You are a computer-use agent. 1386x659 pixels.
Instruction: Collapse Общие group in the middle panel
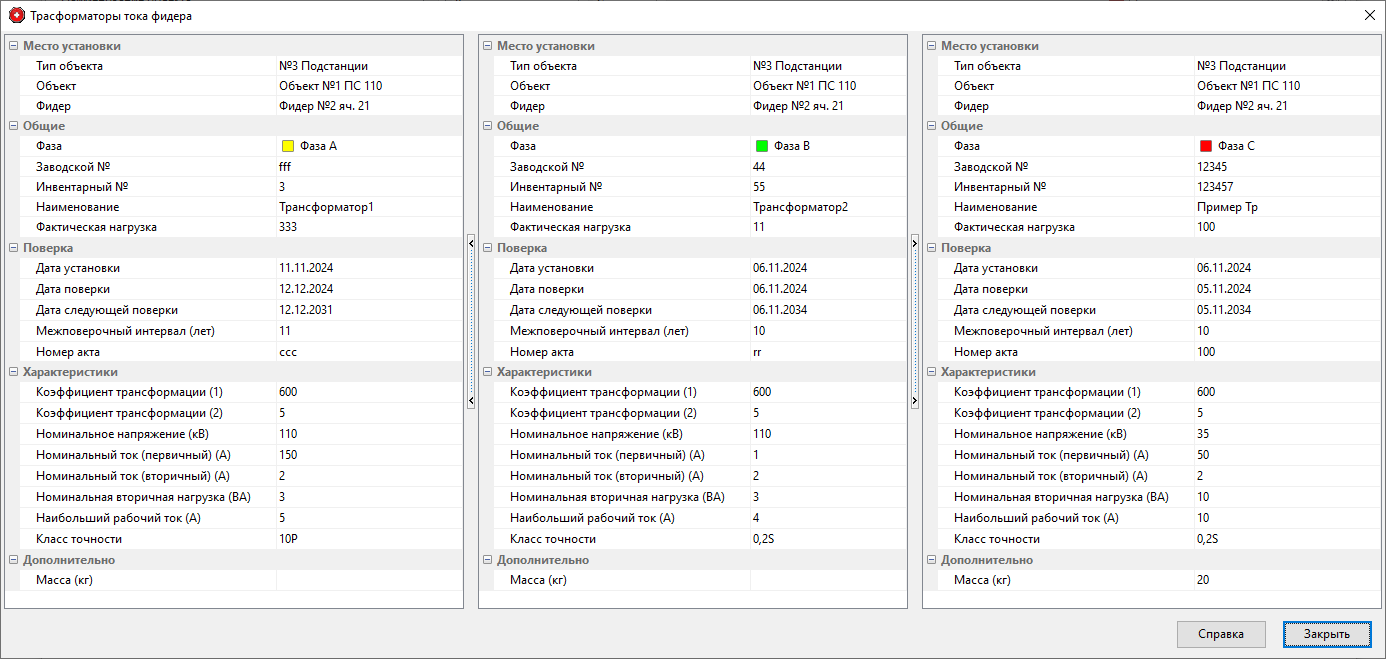(x=487, y=126)
